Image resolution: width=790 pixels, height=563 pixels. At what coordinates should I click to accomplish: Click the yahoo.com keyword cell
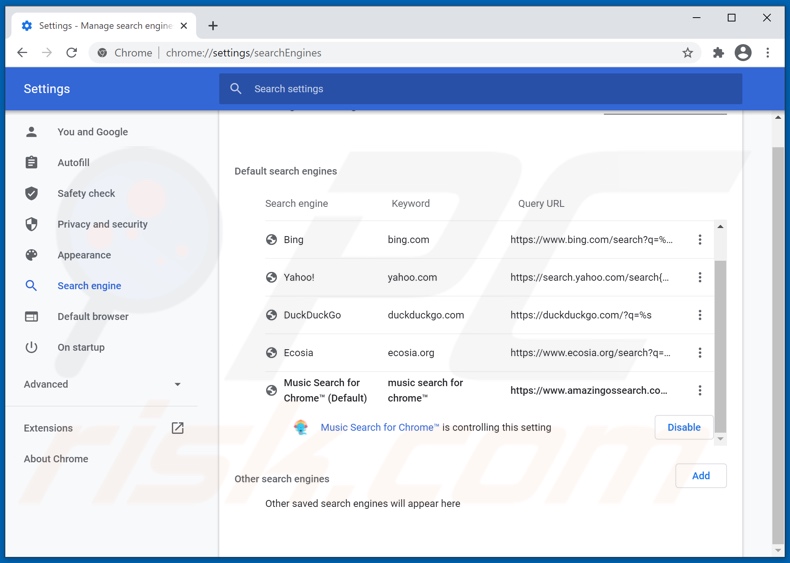click(x=412, y=277)
